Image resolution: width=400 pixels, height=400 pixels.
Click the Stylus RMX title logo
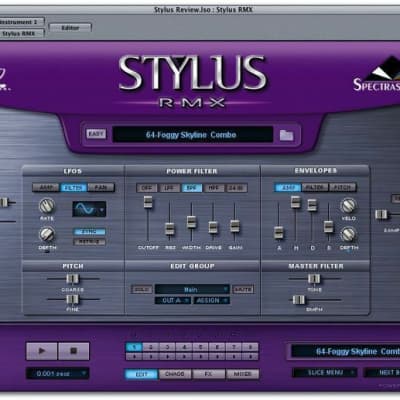coord(192,81)
